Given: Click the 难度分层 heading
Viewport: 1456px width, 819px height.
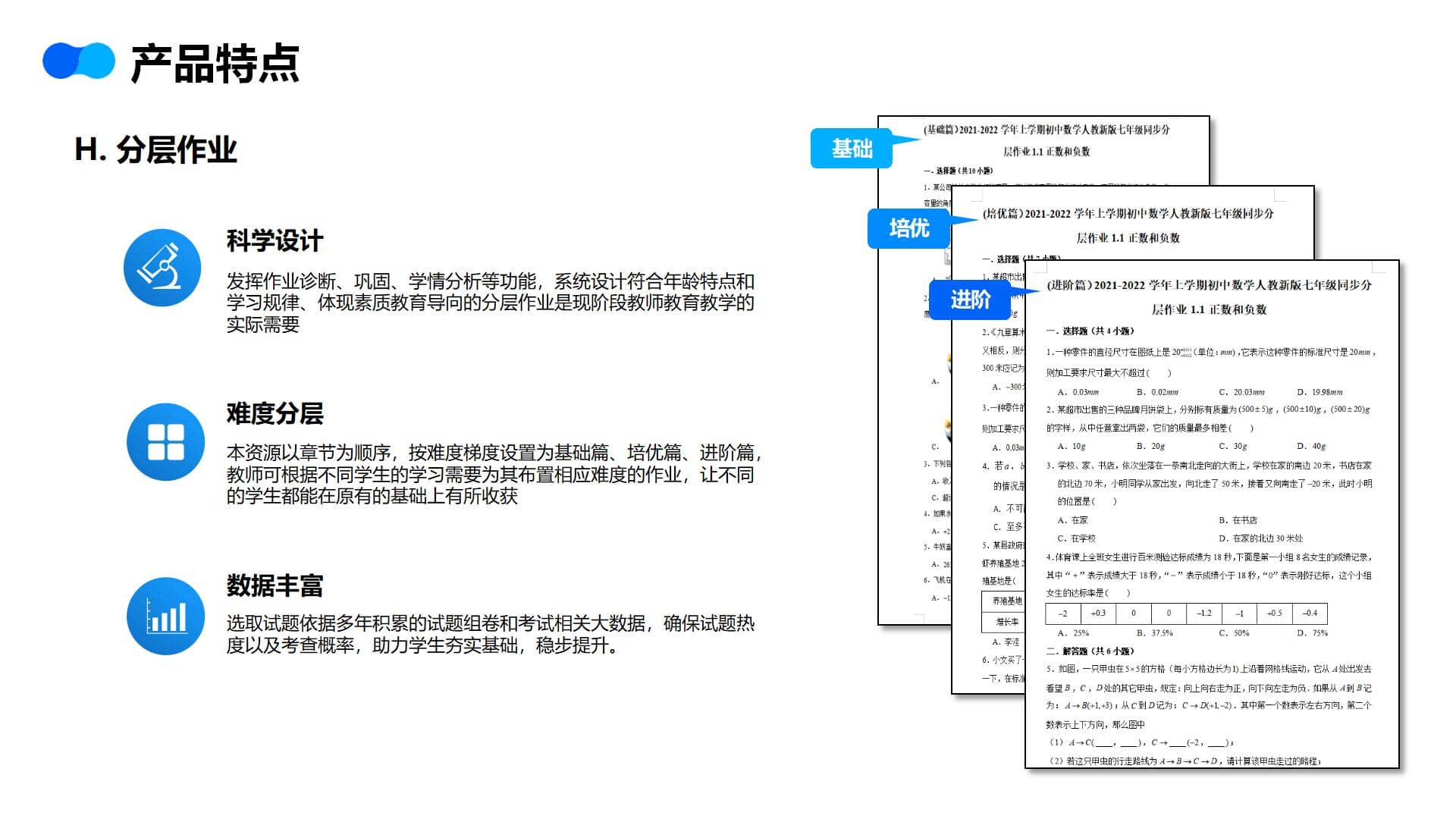Looking at the screenshot, I should pos(275,414).
